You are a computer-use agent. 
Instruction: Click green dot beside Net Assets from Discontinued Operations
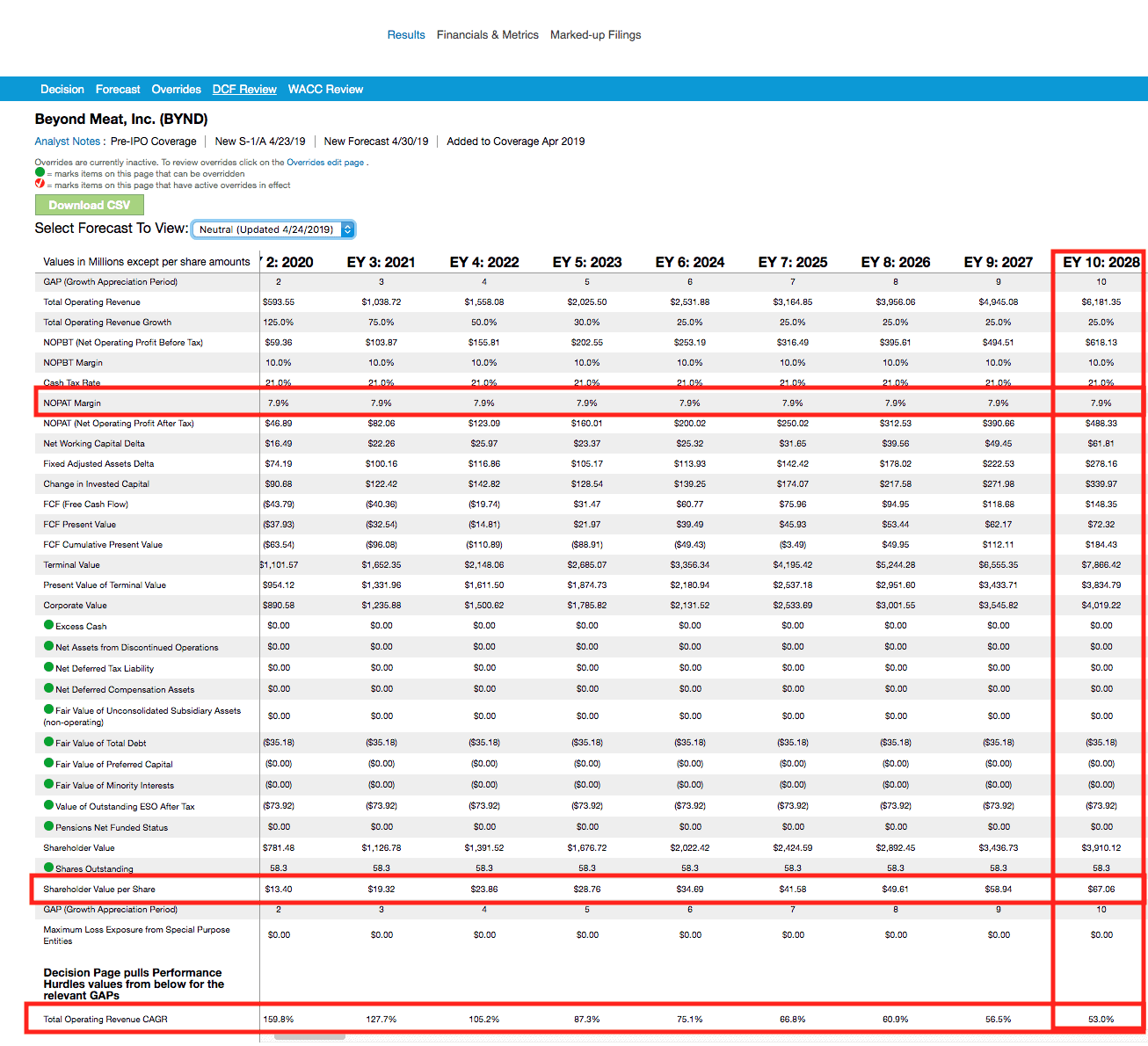(x=48, y=646)
